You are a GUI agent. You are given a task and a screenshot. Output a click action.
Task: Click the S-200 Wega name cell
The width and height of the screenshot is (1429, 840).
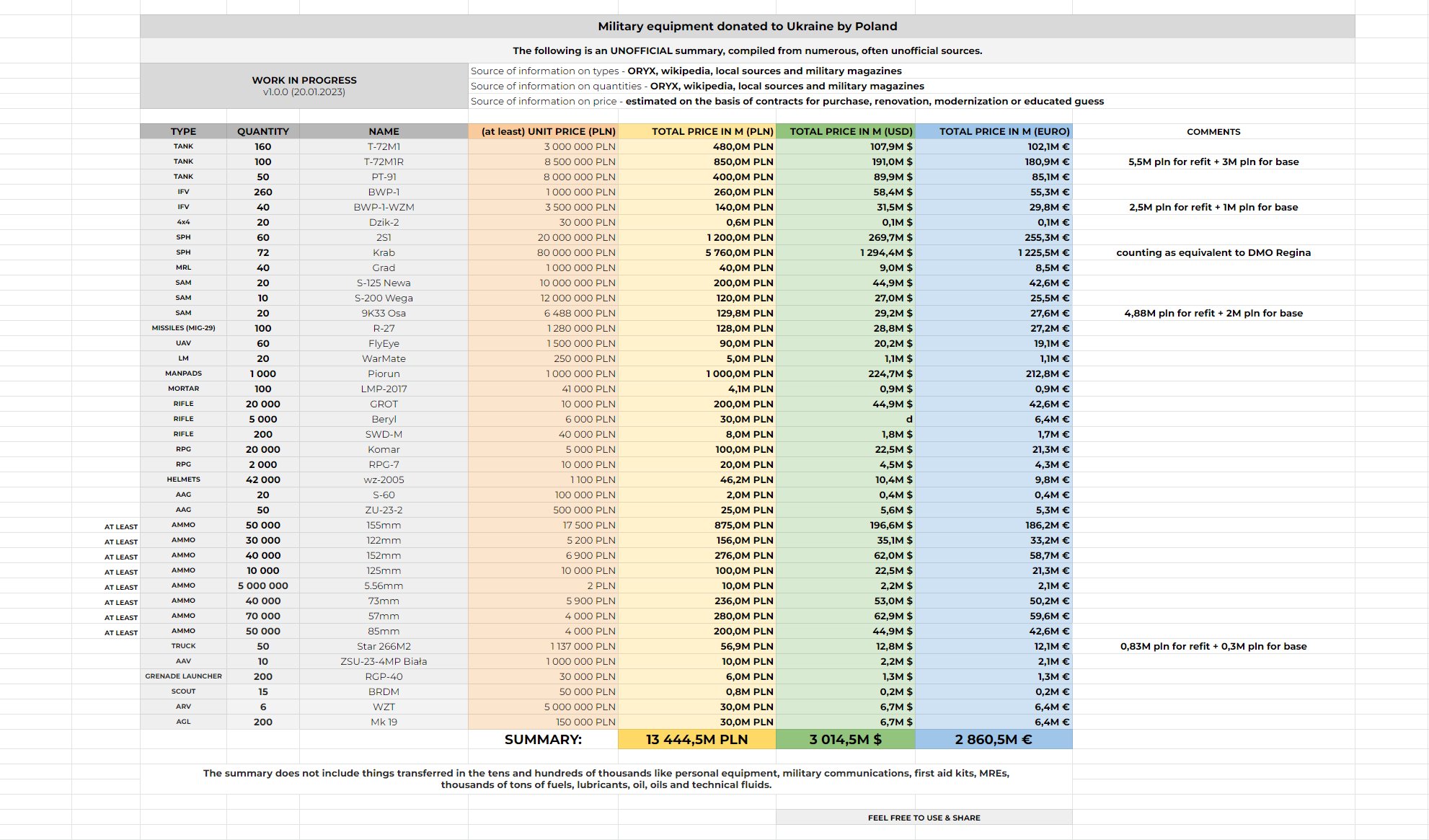pyautogui.click(x=384, y=298)
